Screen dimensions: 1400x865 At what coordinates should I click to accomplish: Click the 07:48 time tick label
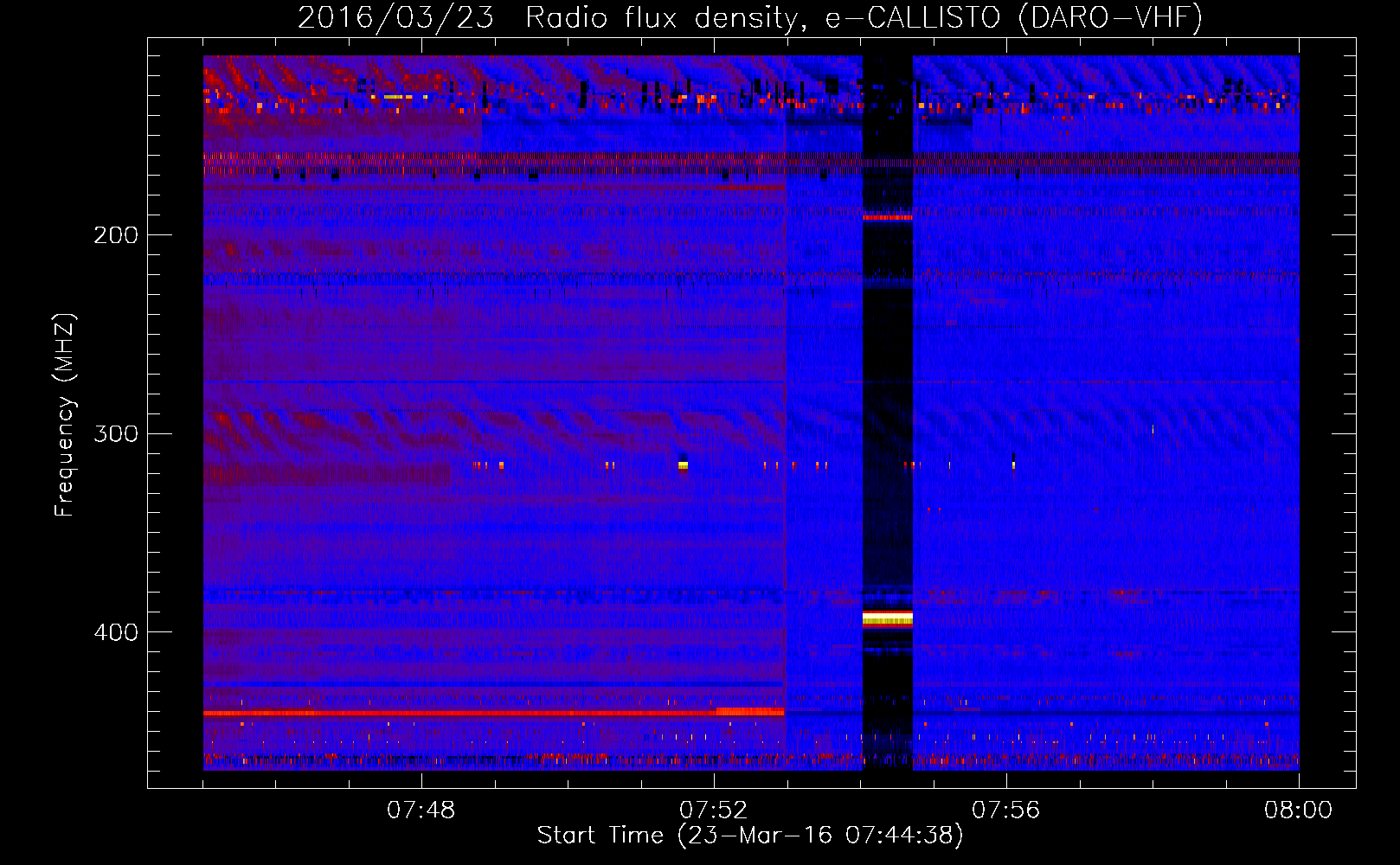(x=421, y=811)
